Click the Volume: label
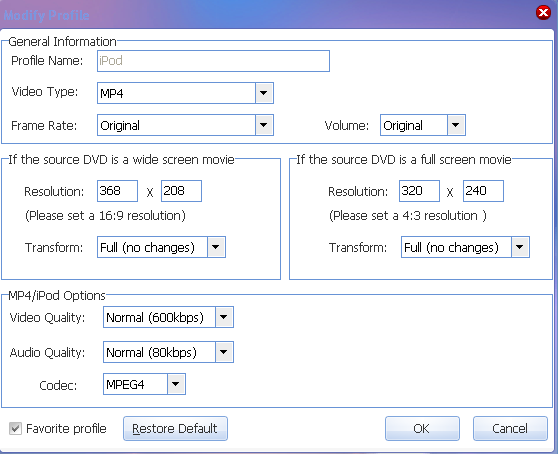558x454 pixels. point(347,126)
